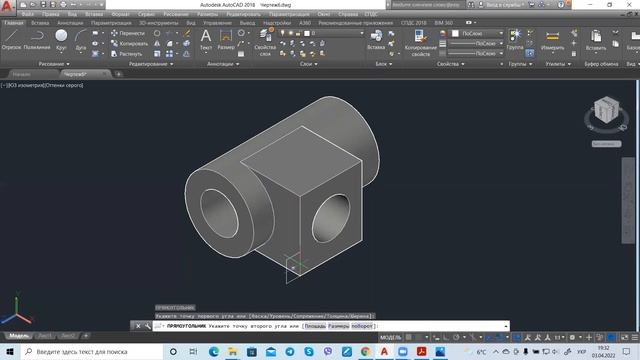
Task: Close the command line with X icon
Action: click(x=138, y=326)
